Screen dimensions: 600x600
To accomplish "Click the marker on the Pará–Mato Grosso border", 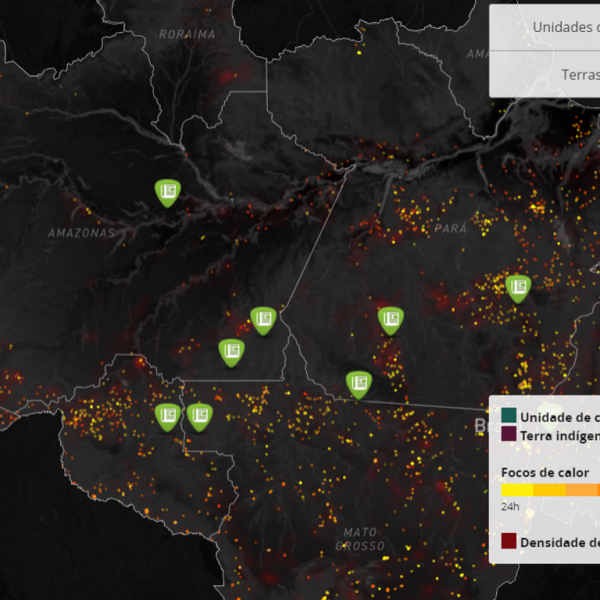I will (358, 384).
